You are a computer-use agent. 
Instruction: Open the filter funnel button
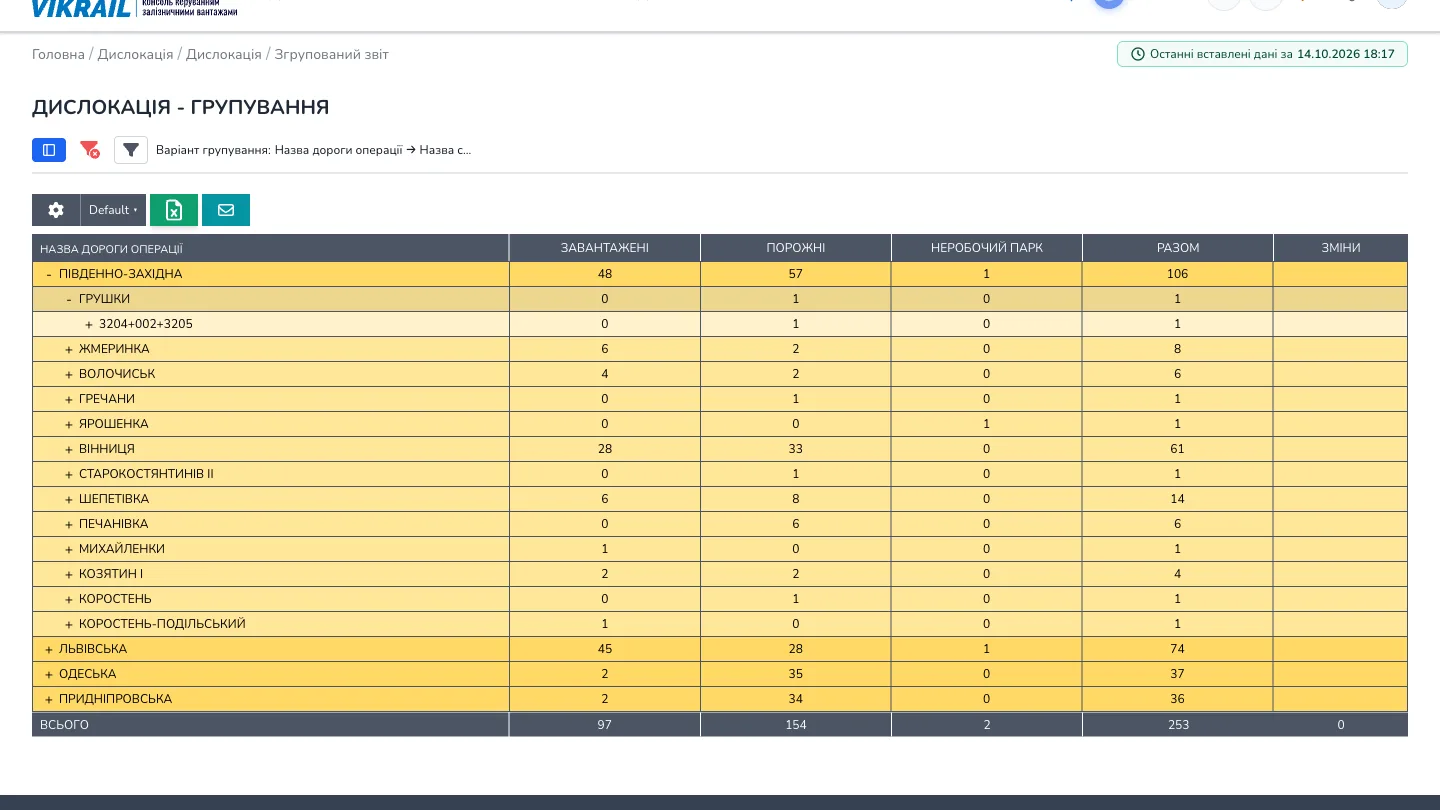coord(131,150)
